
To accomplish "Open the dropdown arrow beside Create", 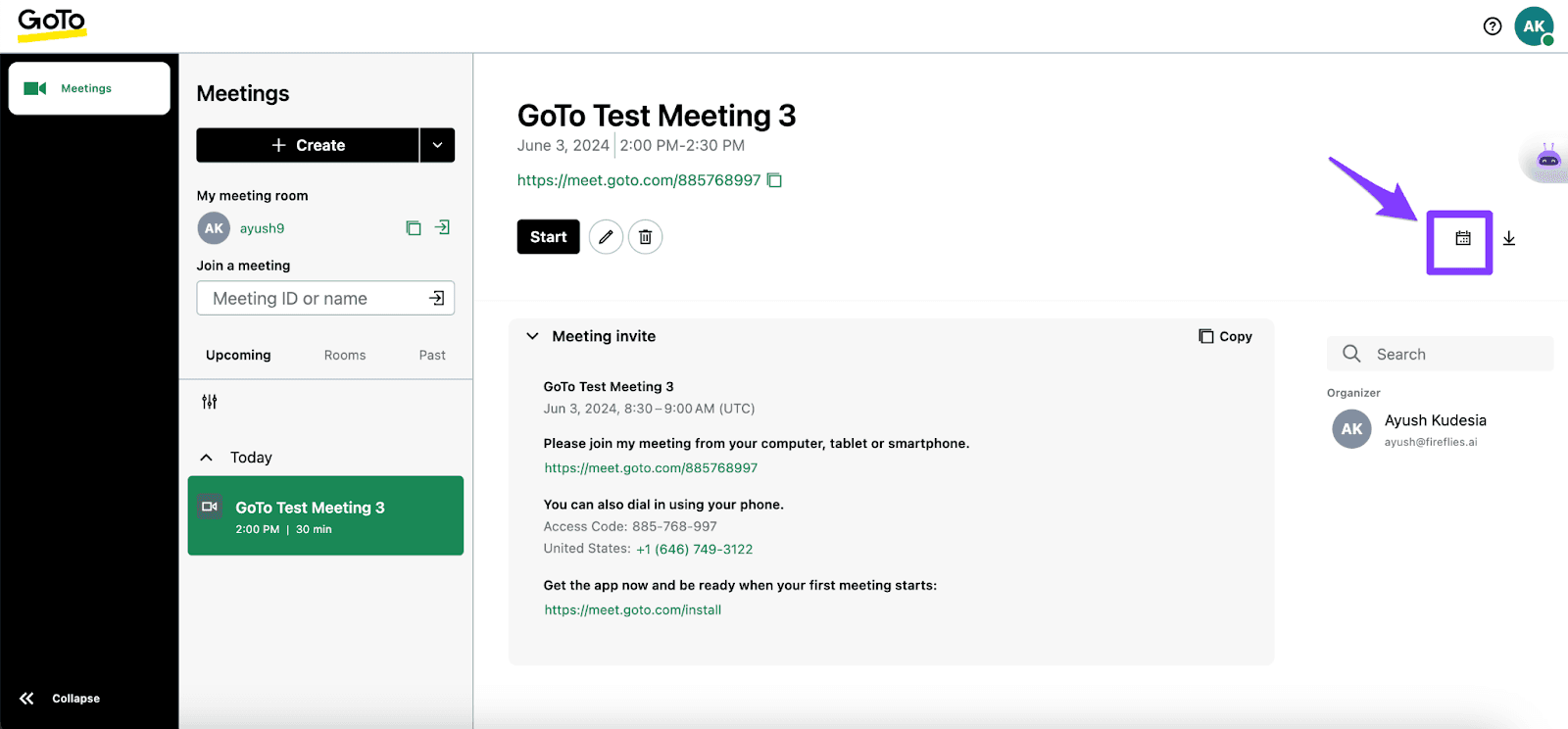I will click(437, 145).
